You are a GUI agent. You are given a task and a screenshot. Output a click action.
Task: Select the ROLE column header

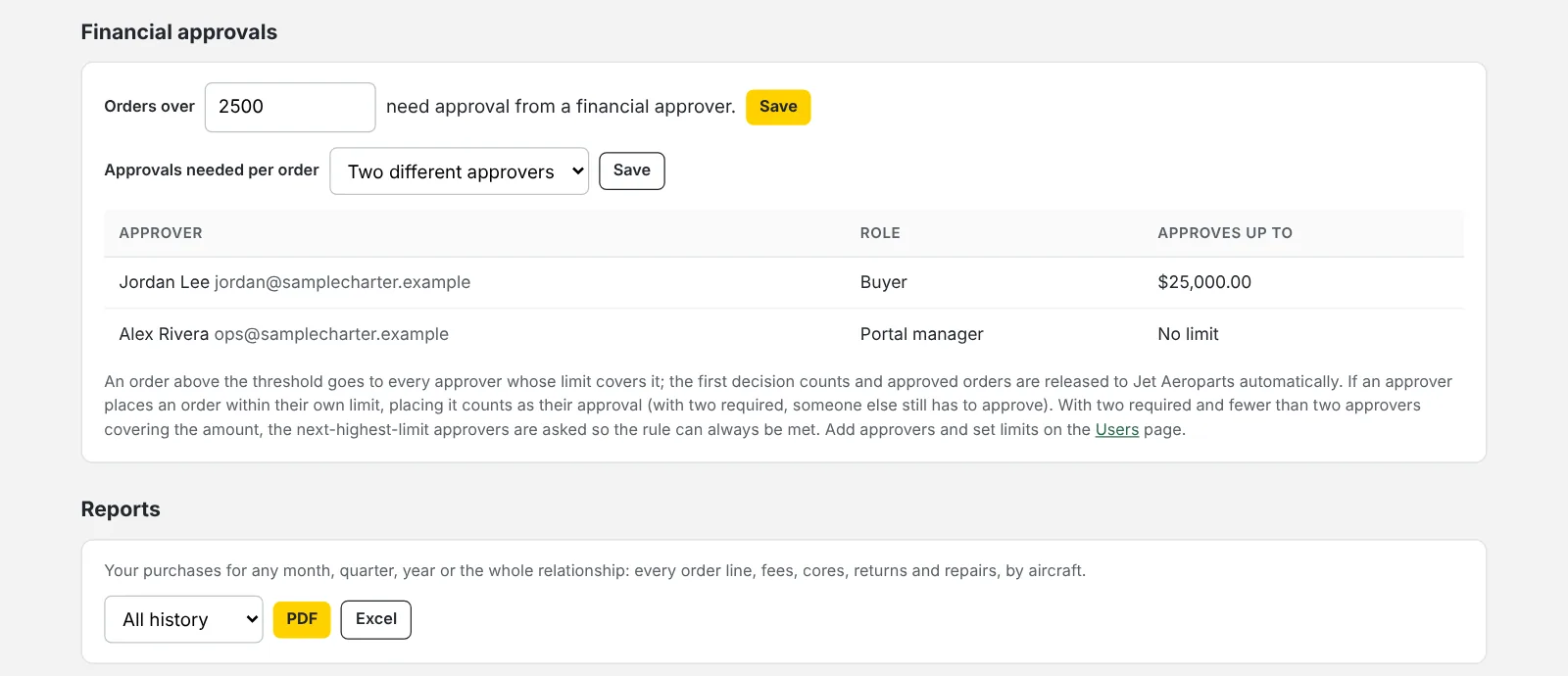tap(880, 233)
